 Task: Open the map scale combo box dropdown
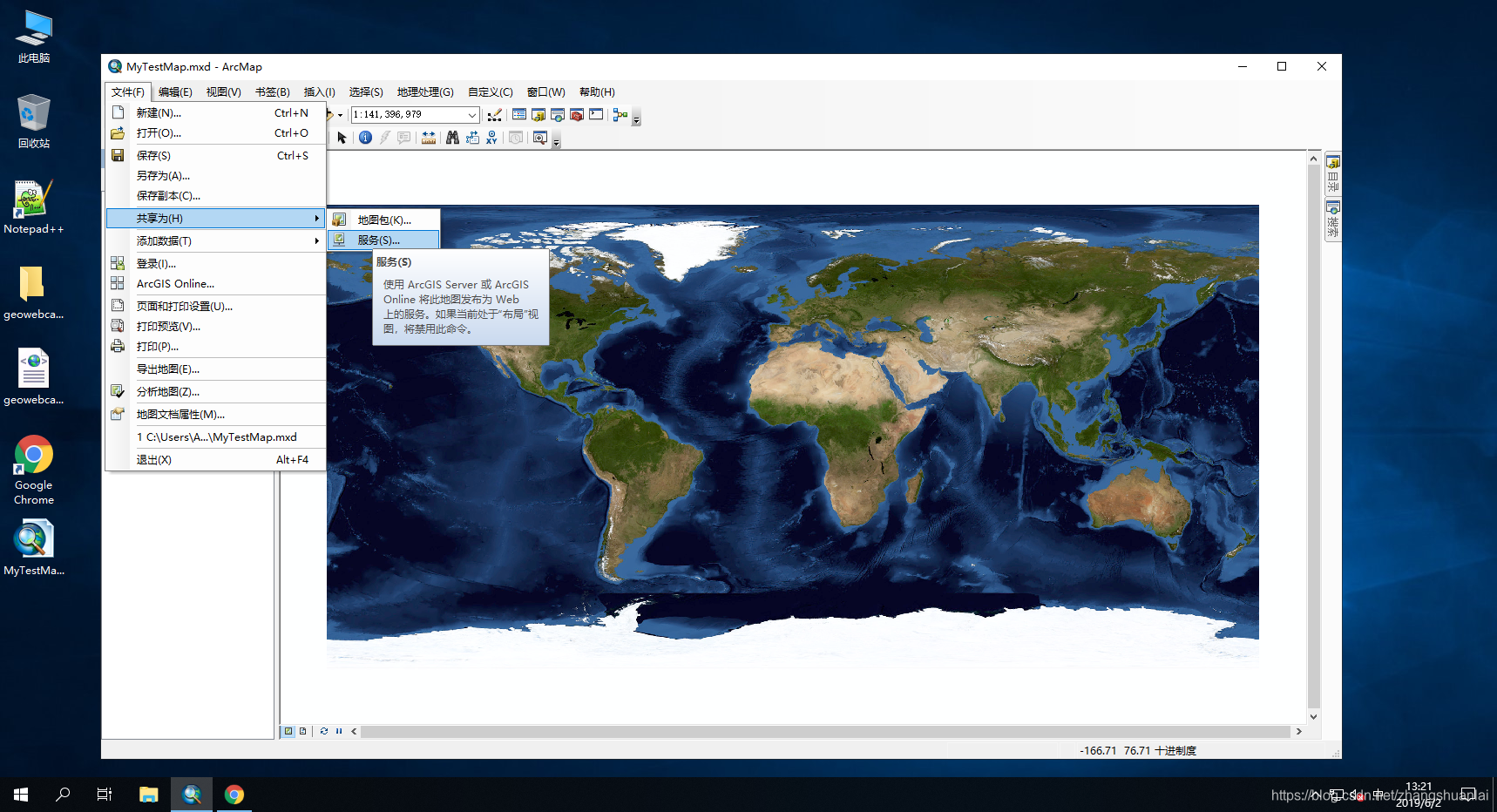tap(472, 115)
